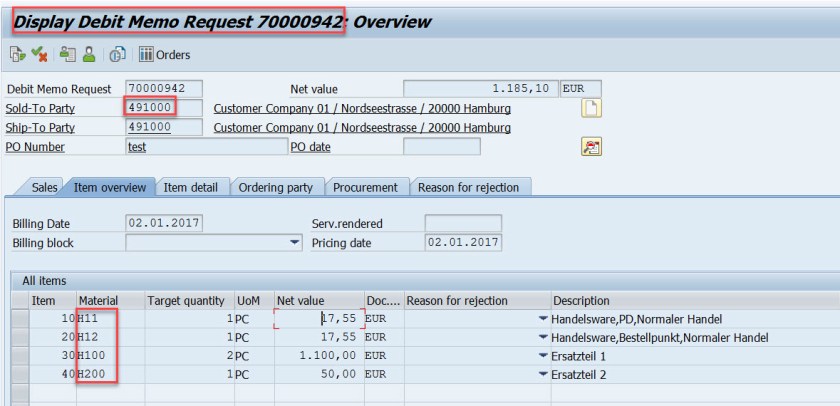Screen dimensions: 840x406
Task: Click the header partner list icon
Action: click(x=68, y=54)
